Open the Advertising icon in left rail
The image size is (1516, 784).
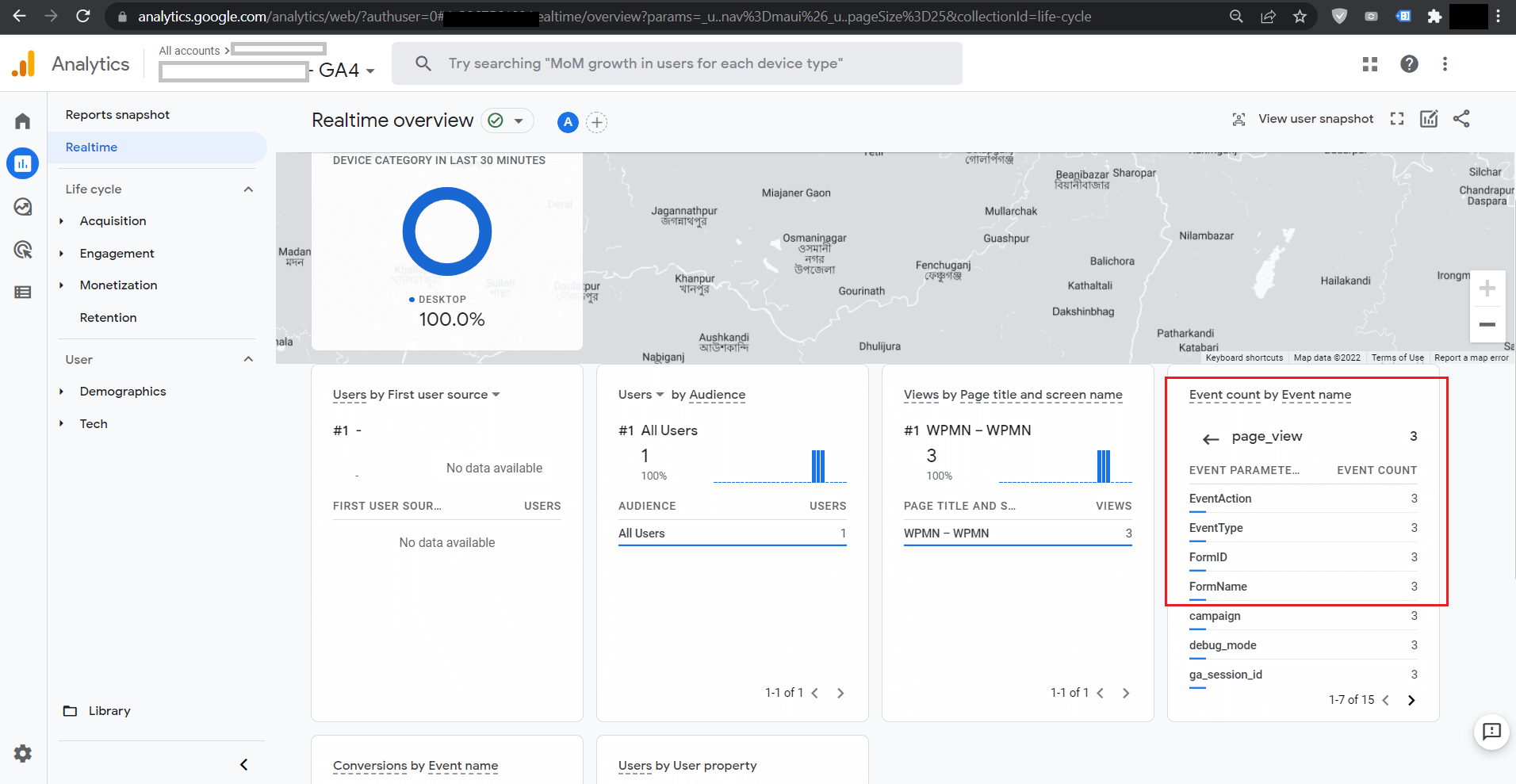[x=23, y=250]
